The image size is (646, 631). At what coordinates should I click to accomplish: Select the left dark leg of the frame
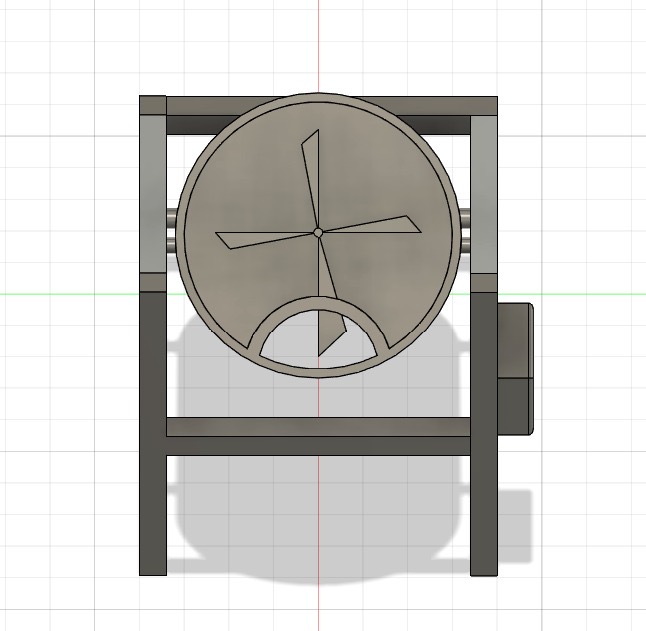click(153, 433)
